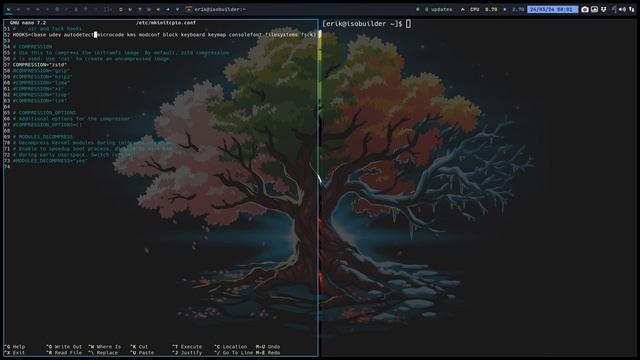Click the camera screenshot tray icon
The height and width of the screenshot is (360, 640).
pos(584,9)
